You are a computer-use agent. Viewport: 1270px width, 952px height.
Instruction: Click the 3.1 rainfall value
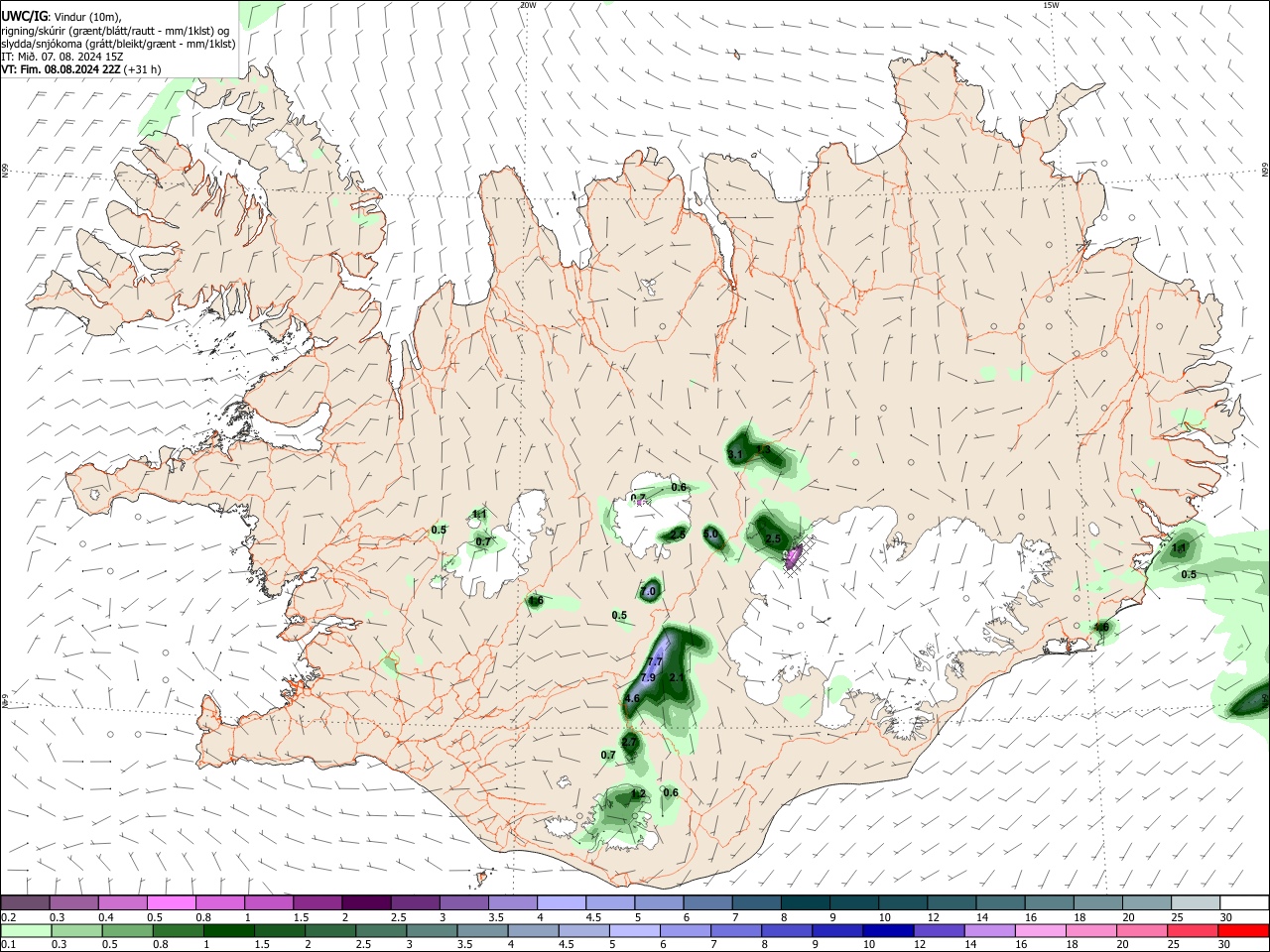(735, 454)
